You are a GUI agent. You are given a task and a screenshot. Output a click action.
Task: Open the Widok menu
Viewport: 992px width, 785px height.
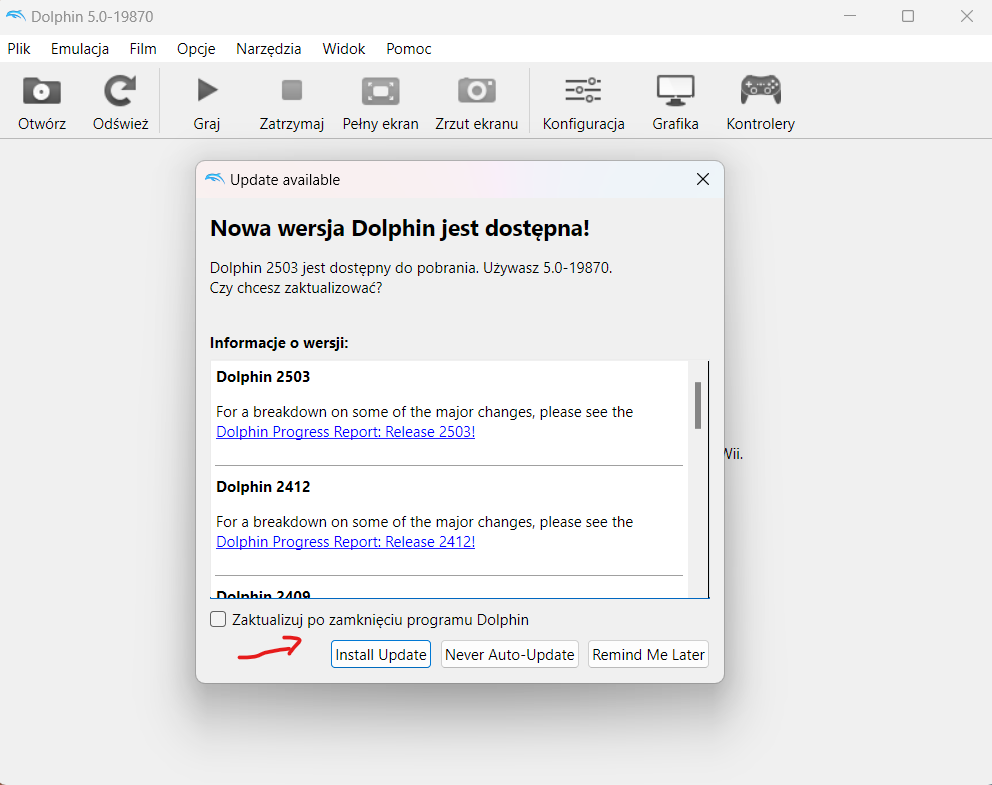pos(344,49)
